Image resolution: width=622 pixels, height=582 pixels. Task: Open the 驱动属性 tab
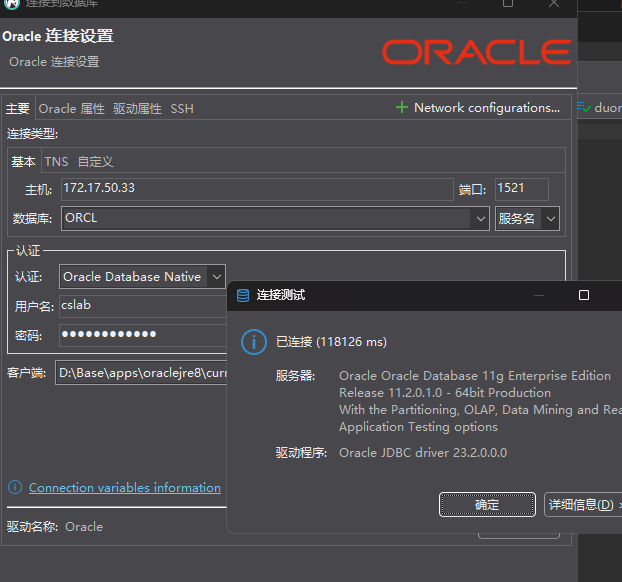coord(137,108)
